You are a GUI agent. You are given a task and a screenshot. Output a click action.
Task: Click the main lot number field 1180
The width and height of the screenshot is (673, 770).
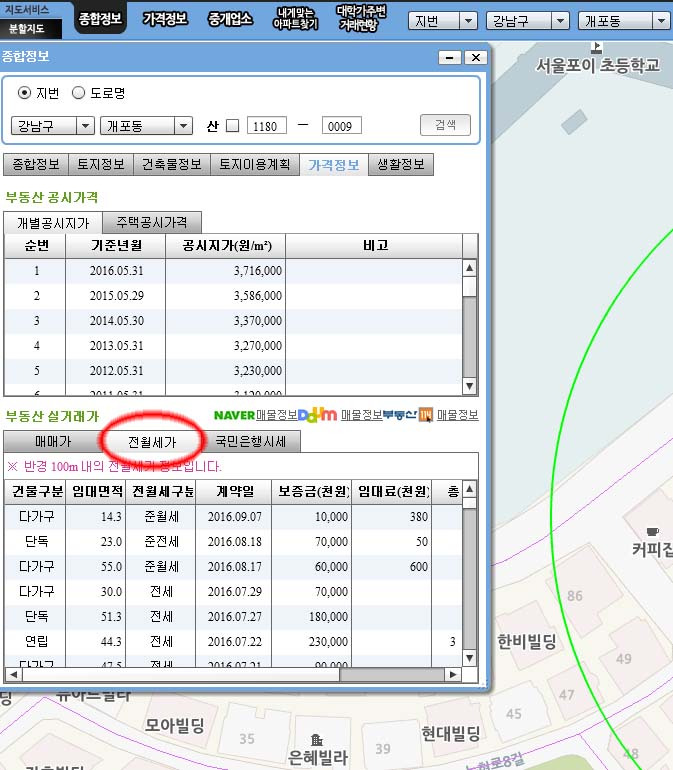click(x=266, y=126)
